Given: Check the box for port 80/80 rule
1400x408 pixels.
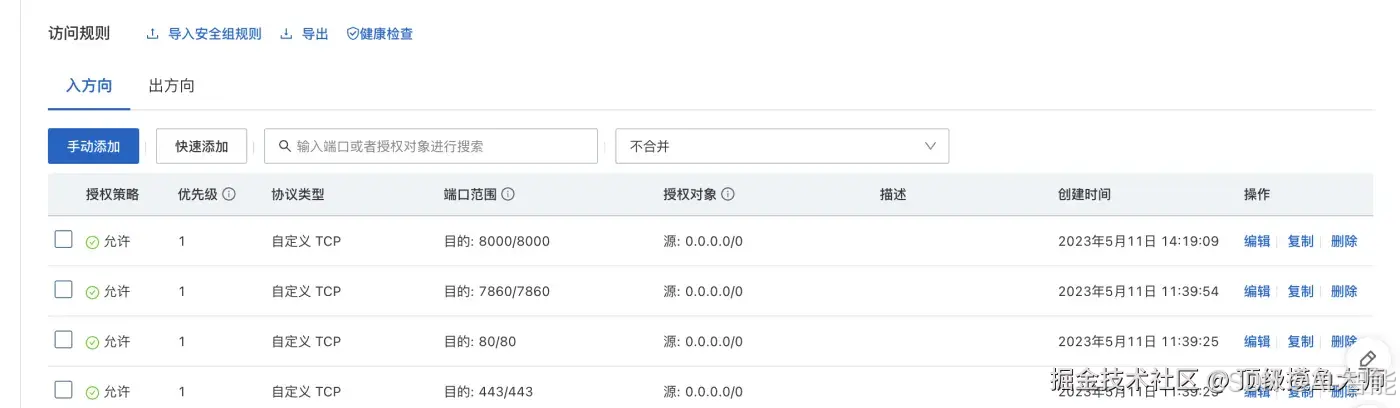Looking at the screenshot, I should pyautogui.click(x=63, y=339).
